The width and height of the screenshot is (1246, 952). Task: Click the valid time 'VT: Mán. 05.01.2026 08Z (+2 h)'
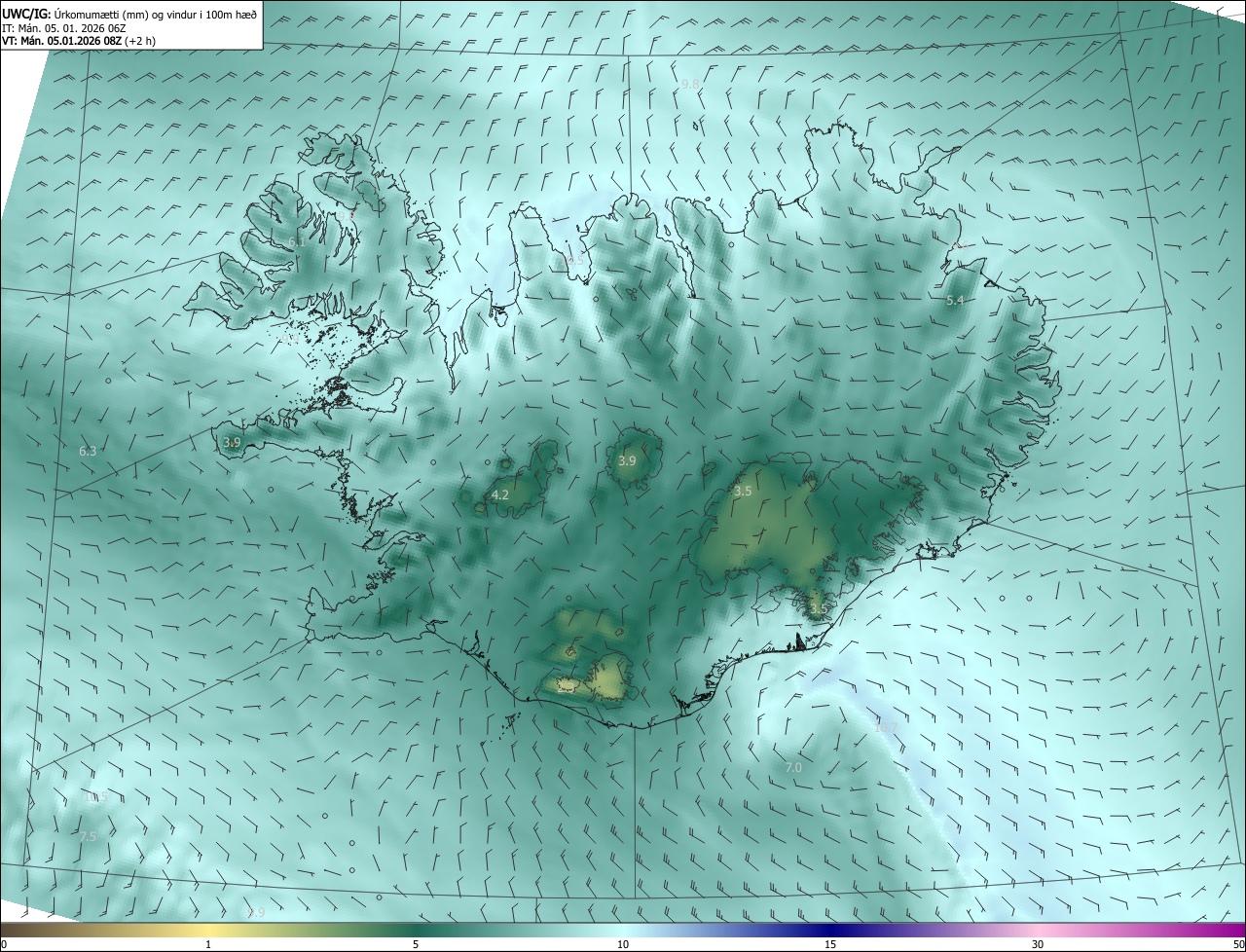click(x=78, y=41)
